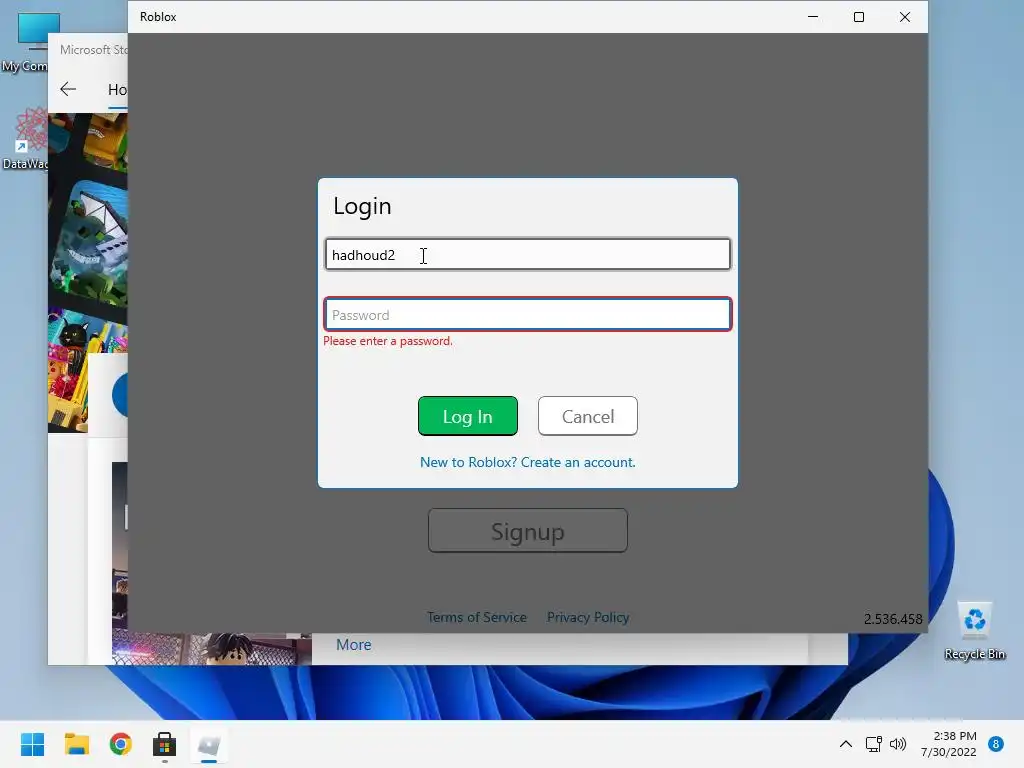Close the Roblox window

click(x=904, y=17)
